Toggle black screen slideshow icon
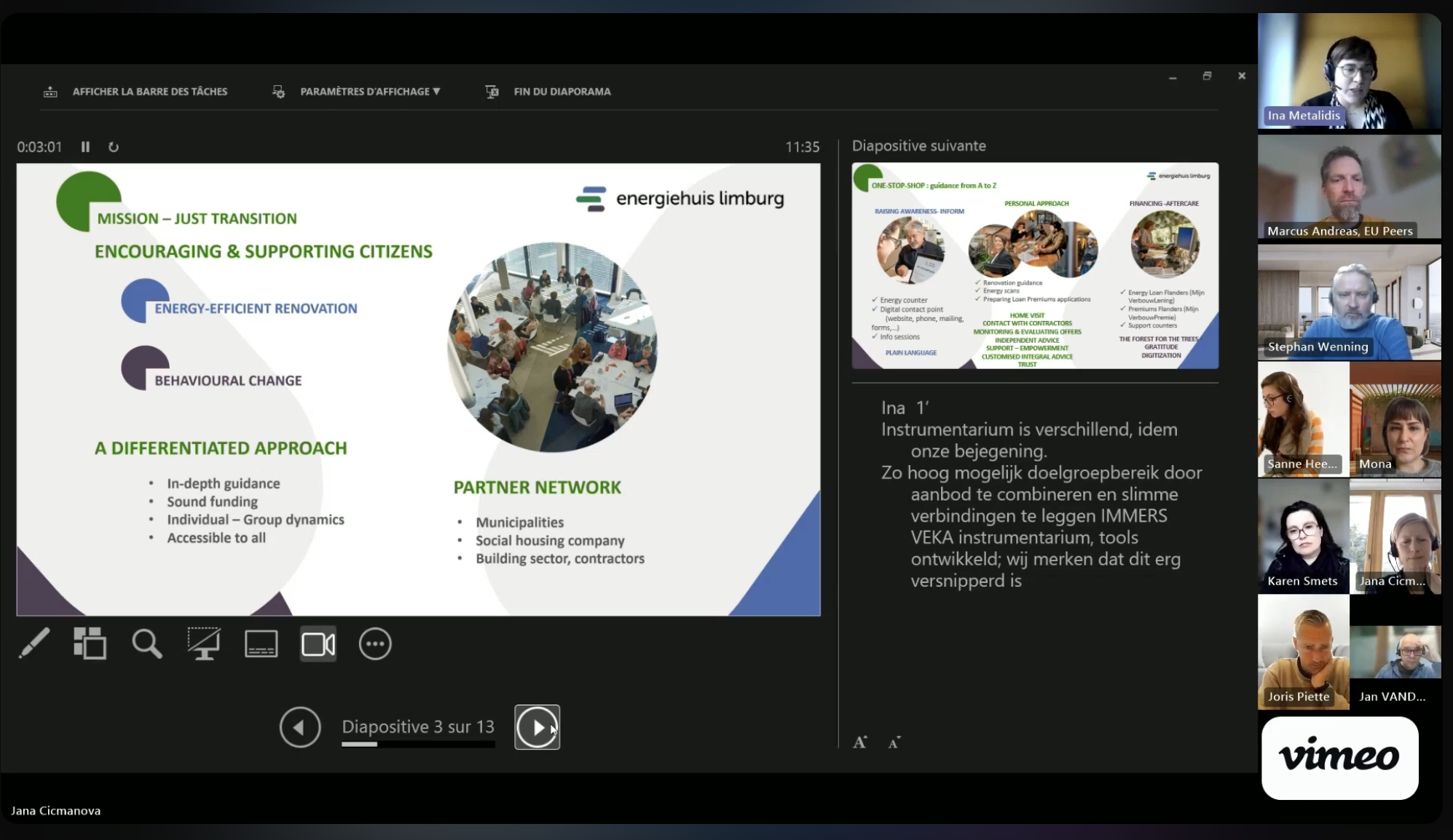The image size is (1453, 840). (x=204, y=643)
